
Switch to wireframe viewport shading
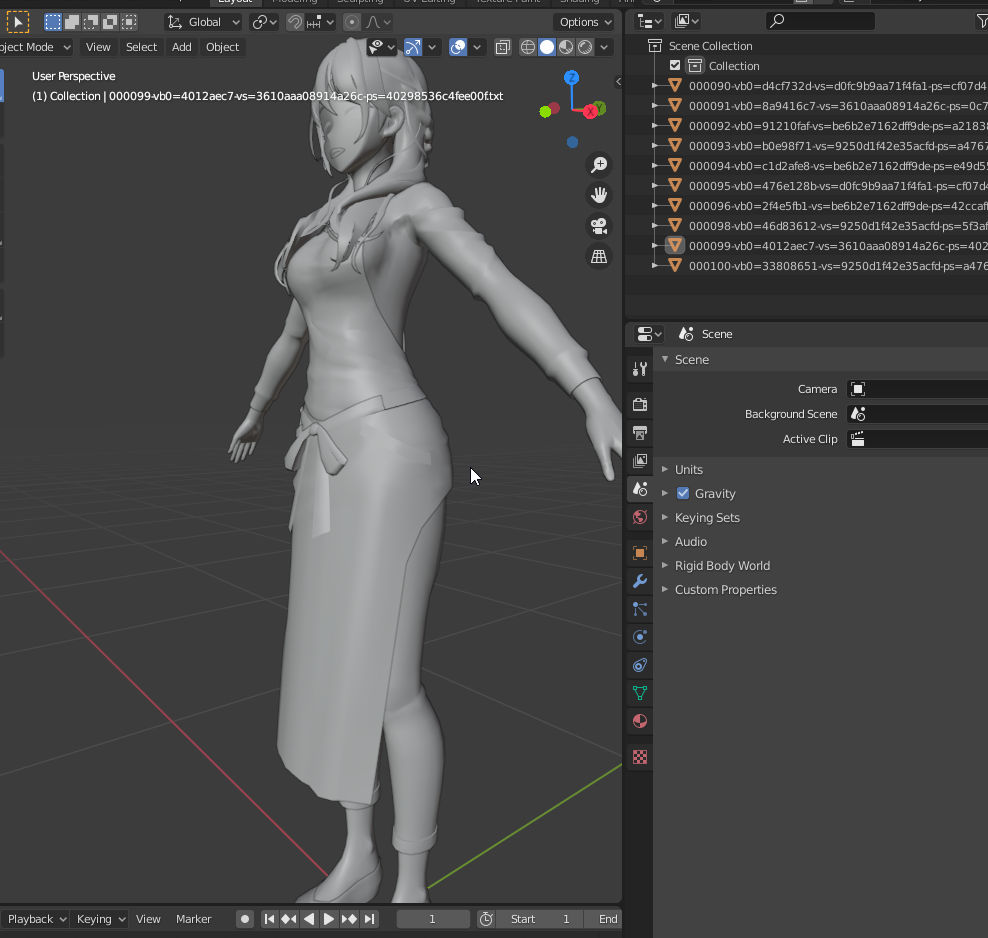528,47
